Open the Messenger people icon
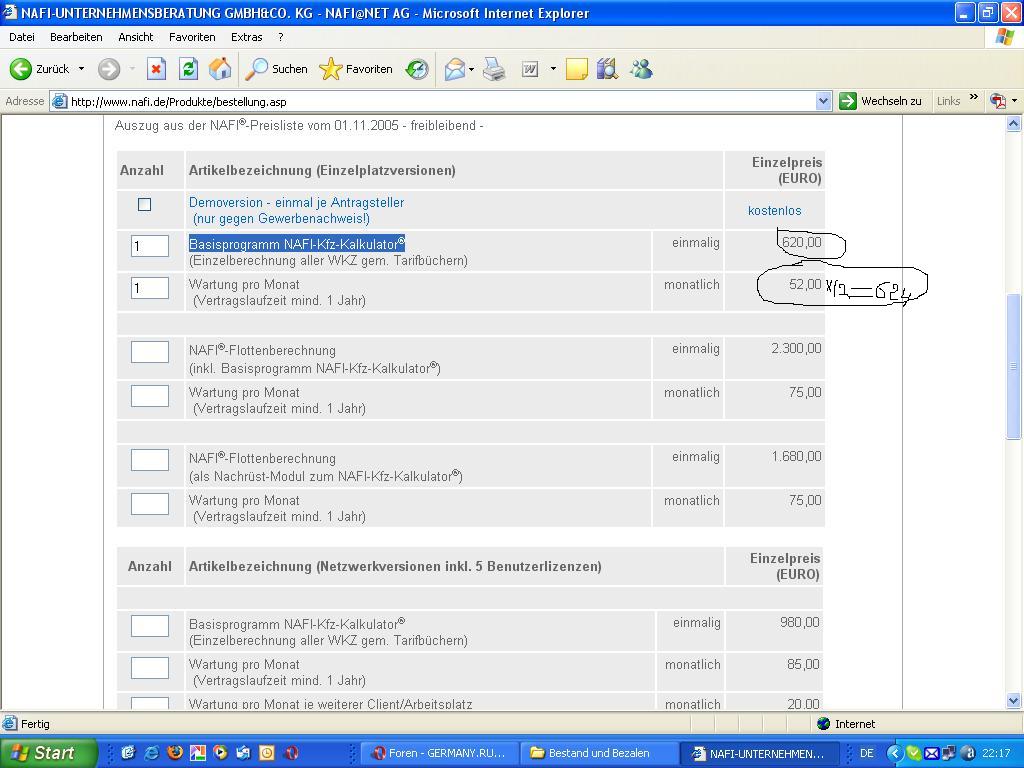1024x768 pixels. click(x=641, y=69)
